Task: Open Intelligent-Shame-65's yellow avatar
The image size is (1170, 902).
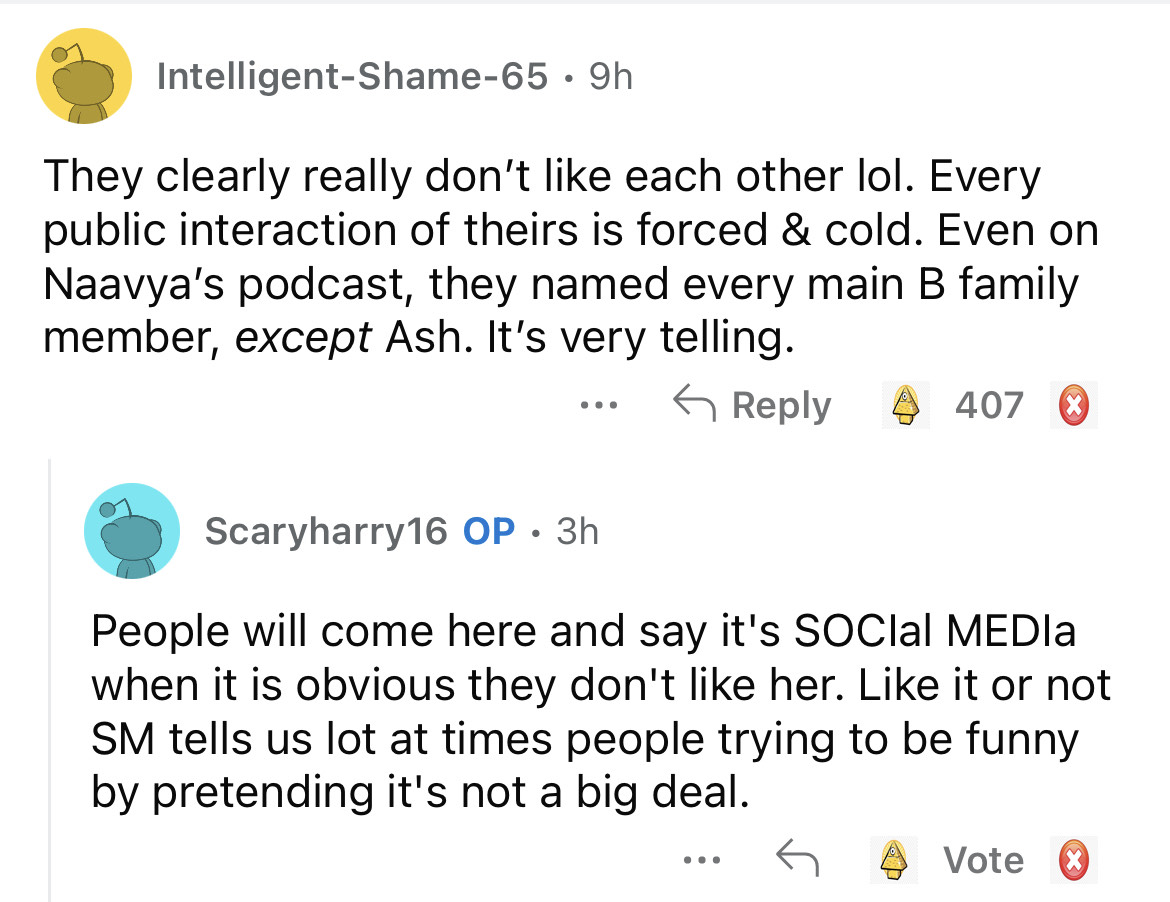Action: click(x=84, y=76)
